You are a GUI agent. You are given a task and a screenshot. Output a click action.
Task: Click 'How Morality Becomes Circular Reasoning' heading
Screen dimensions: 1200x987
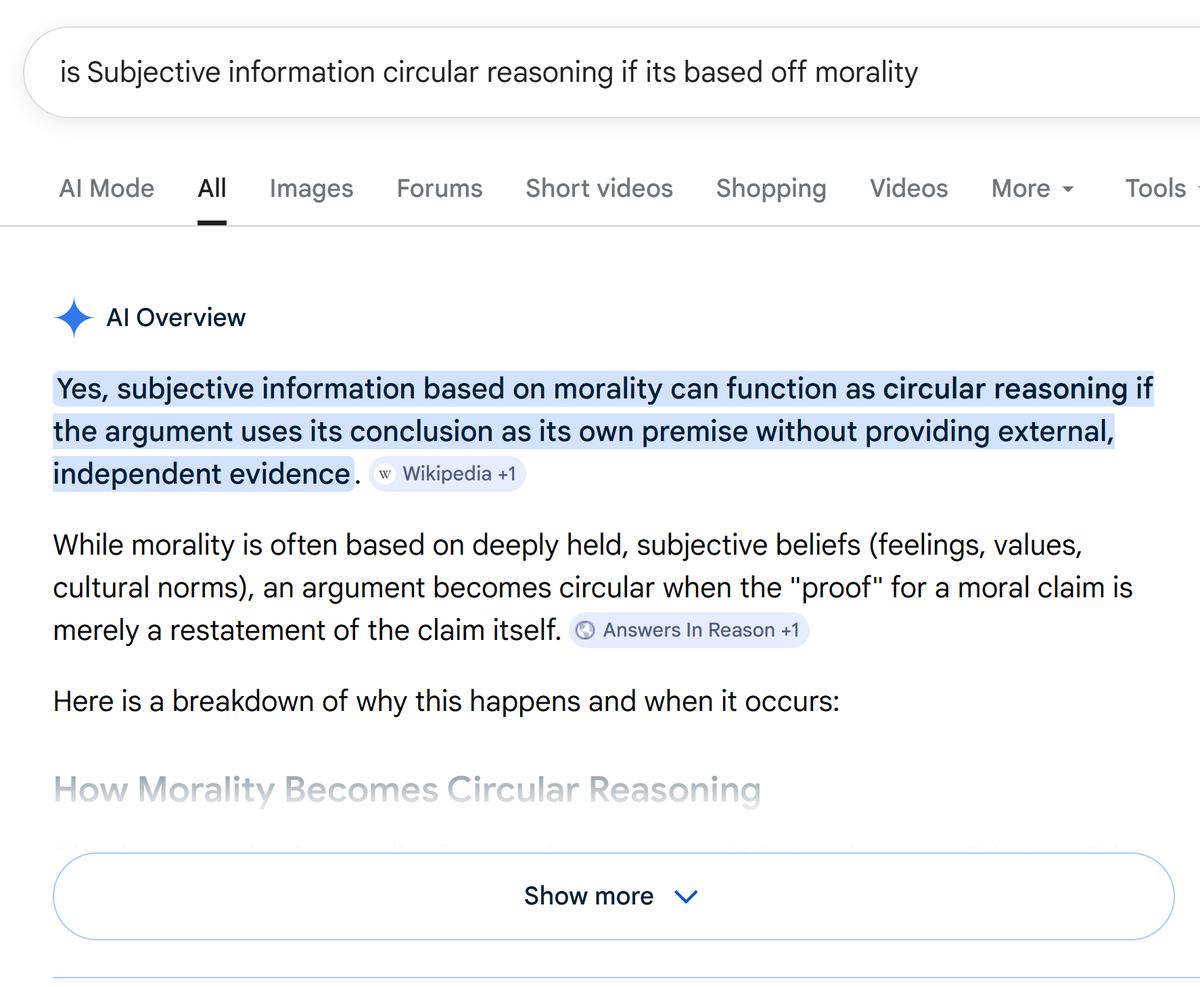click(x=407, y=790)
